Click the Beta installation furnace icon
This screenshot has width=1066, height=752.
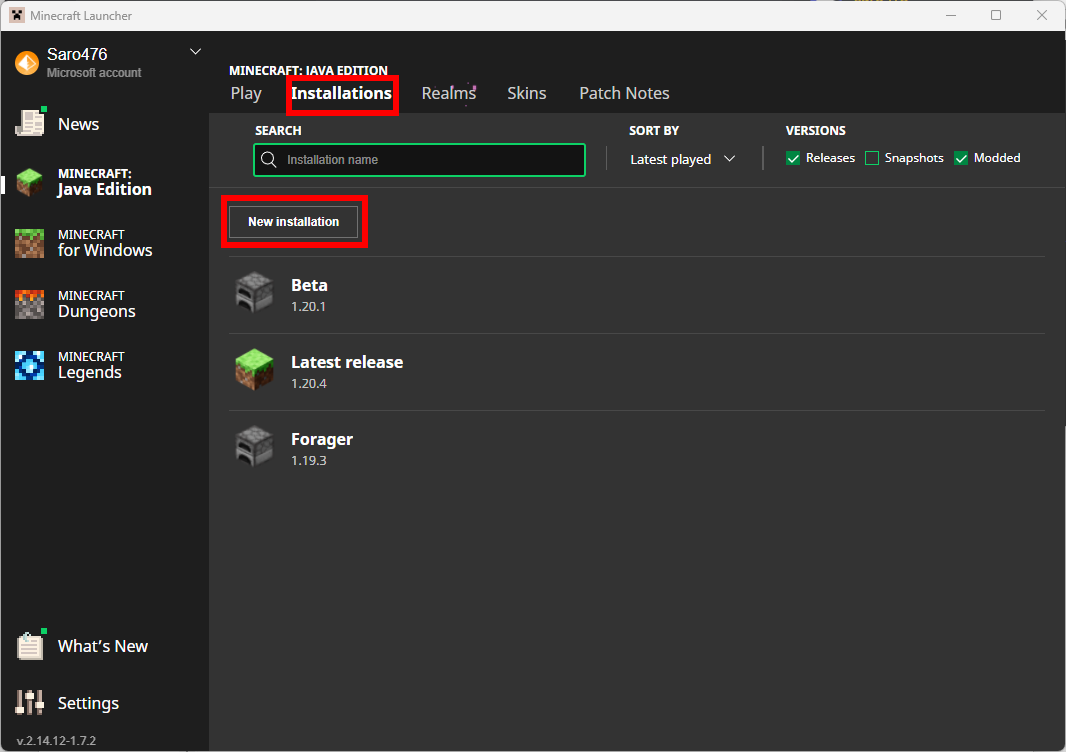point(254,293)
